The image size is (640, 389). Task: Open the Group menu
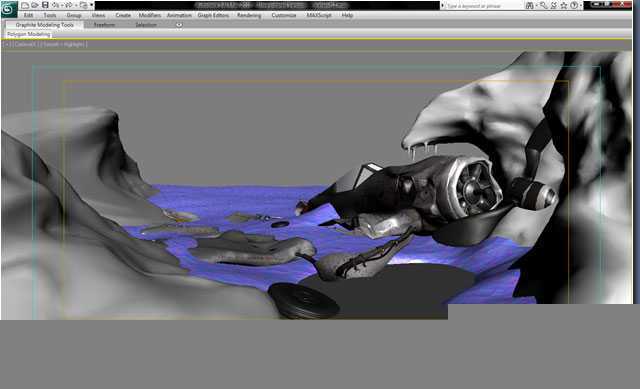coord(74,15)
